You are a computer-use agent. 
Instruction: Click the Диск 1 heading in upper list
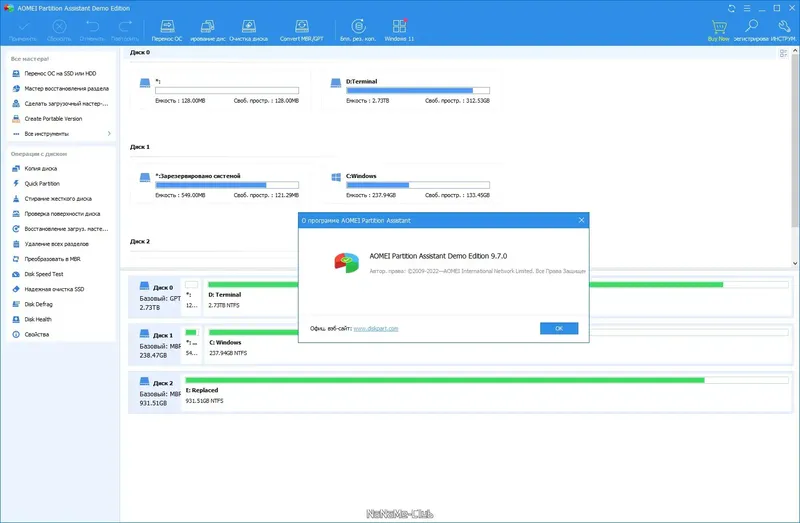tap(140, 147)
